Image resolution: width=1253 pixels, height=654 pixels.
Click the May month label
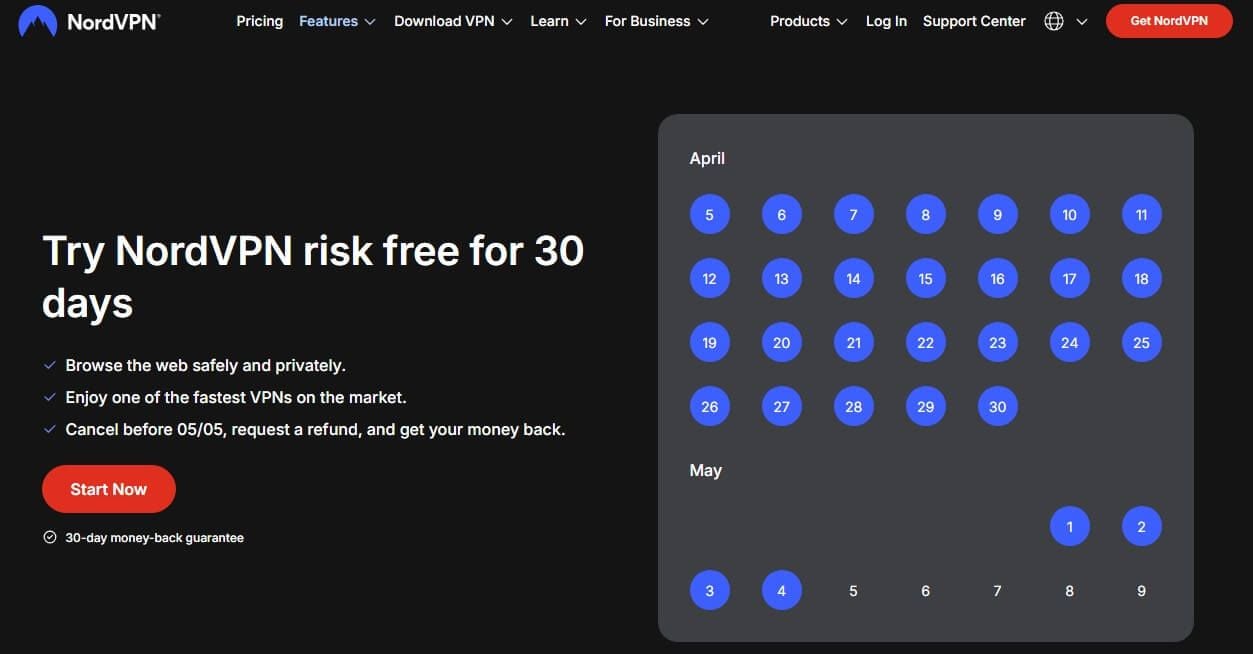point(705,470)
